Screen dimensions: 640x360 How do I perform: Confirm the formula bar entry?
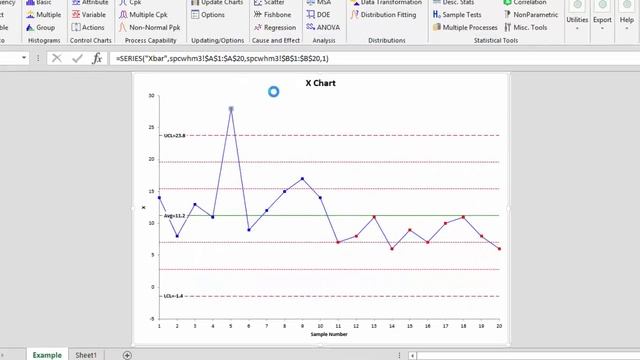coord(77,58)
